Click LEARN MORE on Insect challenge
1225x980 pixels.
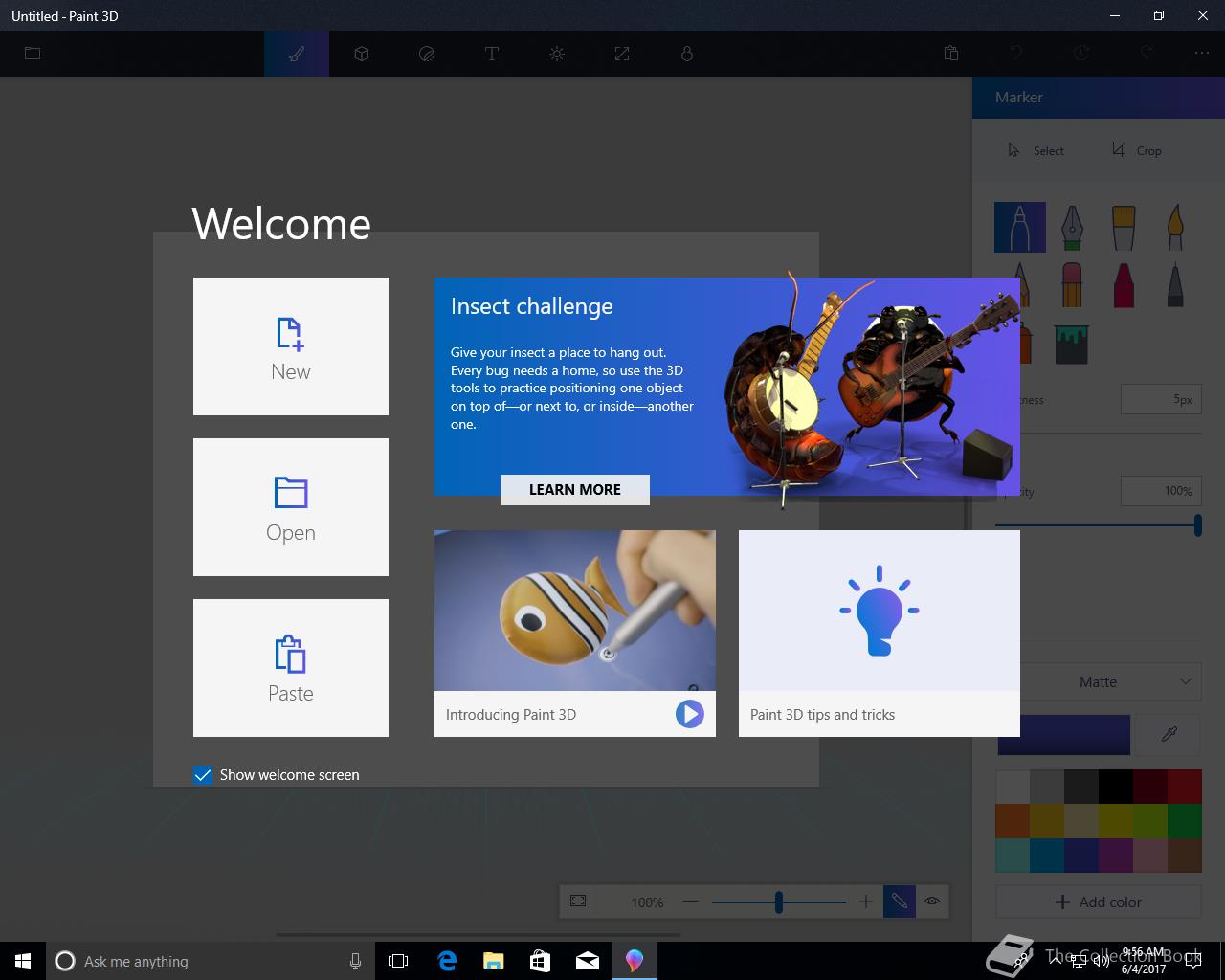click(x=575, y=489)
